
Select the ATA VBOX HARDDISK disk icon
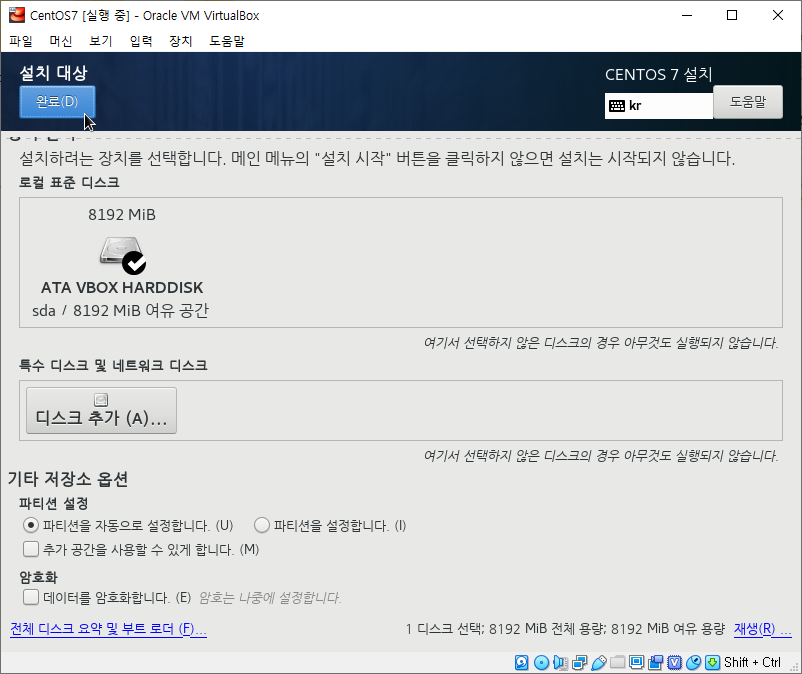click(x=123, y=255)
